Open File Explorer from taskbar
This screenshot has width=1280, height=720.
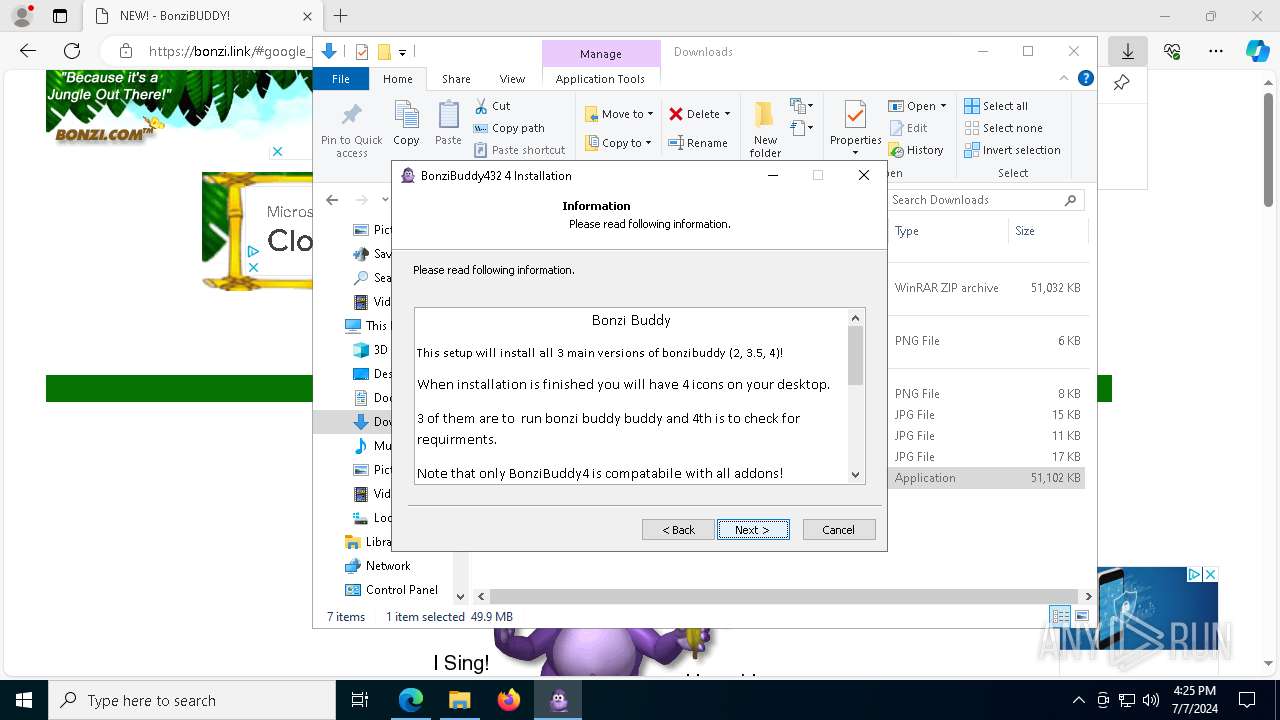pyautogui.click(x=459, y=700)
